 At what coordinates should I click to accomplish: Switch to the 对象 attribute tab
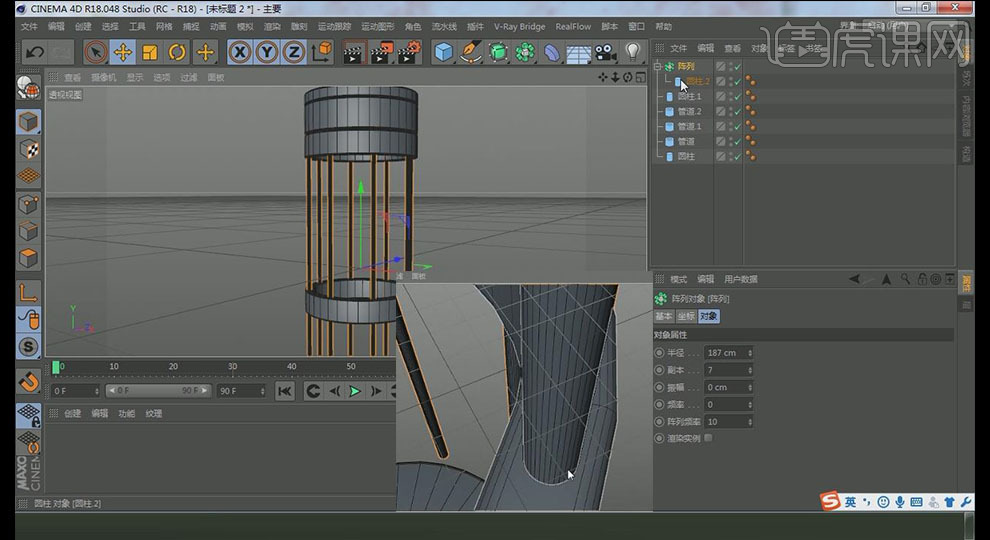point(708,316)
